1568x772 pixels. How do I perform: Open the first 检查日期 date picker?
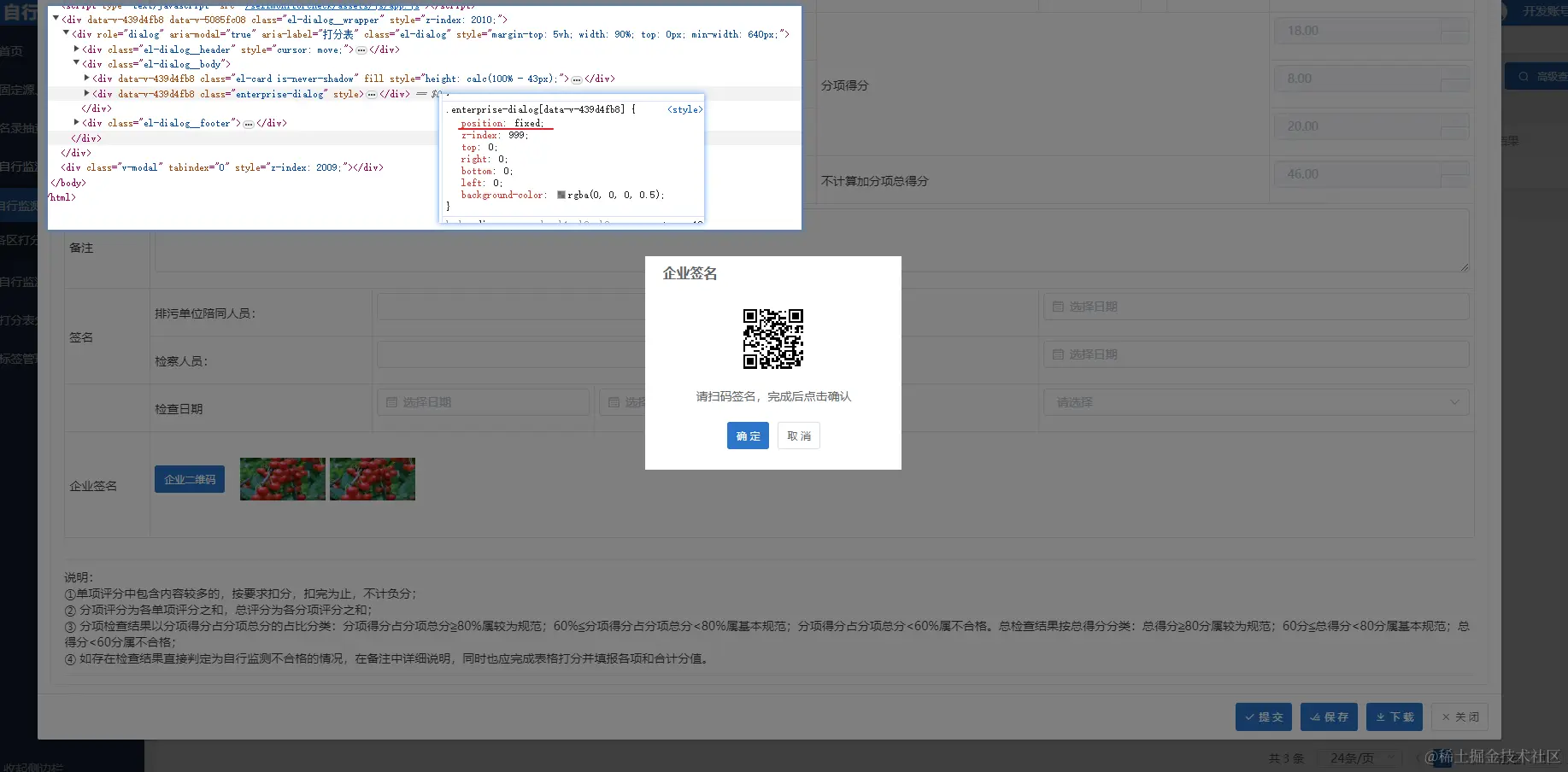(x=484, y=402)
